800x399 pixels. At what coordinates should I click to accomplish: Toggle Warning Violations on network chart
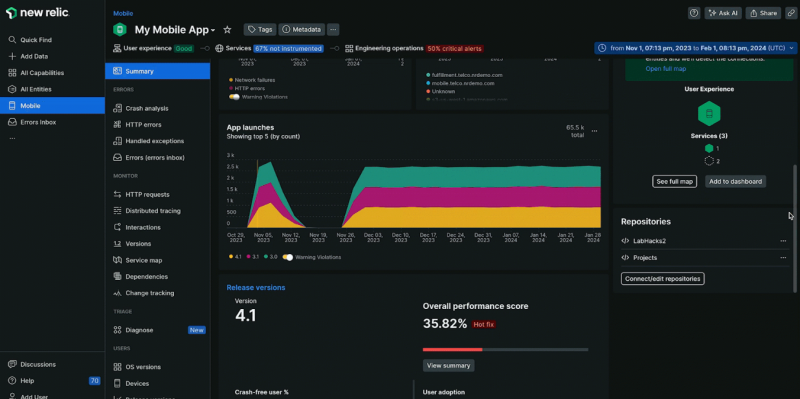click(235, 96)
